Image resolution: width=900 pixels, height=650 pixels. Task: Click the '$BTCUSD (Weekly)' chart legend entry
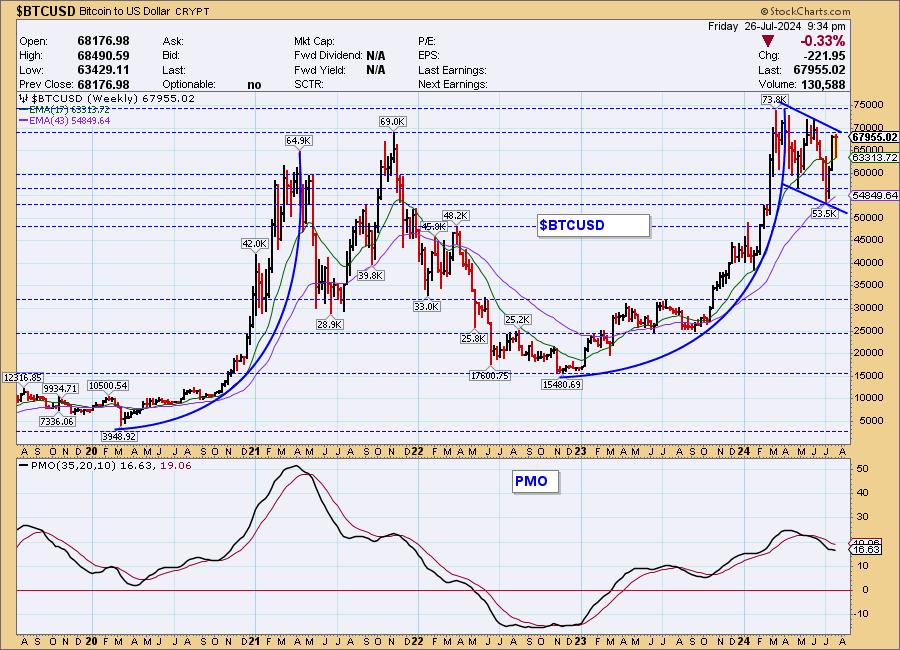[x=107, y=99]
